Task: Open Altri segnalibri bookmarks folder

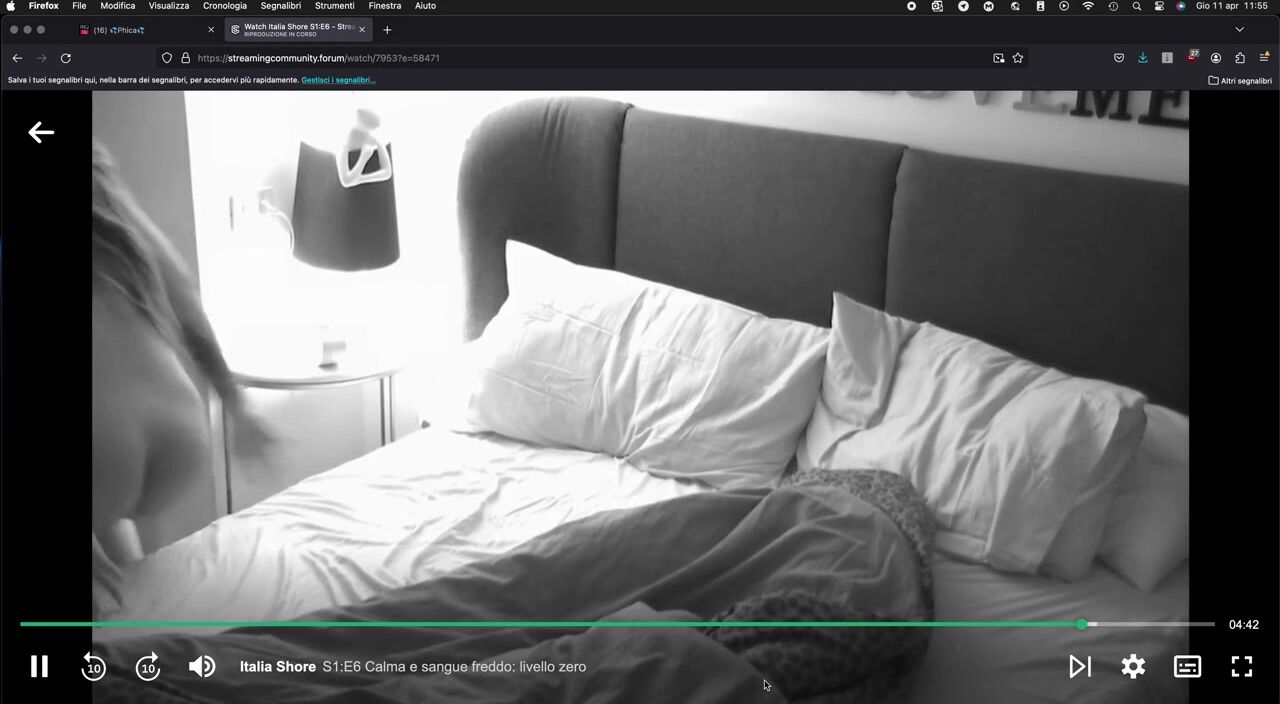Action: [1240, 80]
